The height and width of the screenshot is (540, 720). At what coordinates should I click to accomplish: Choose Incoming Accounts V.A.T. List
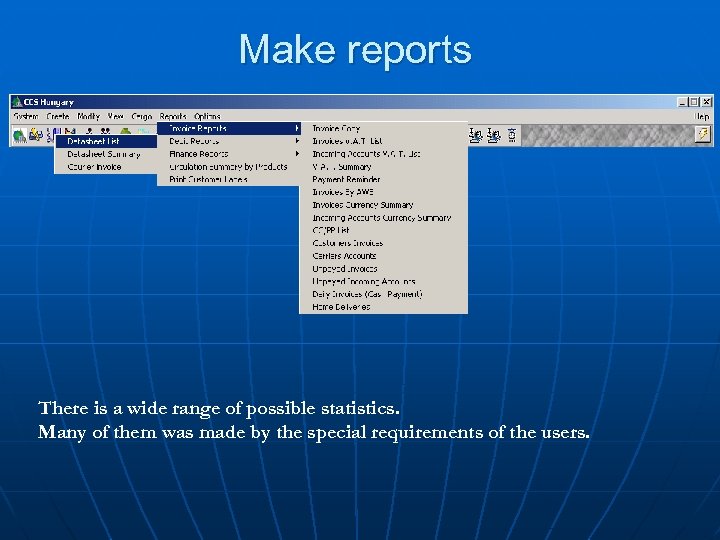(383, 154)
